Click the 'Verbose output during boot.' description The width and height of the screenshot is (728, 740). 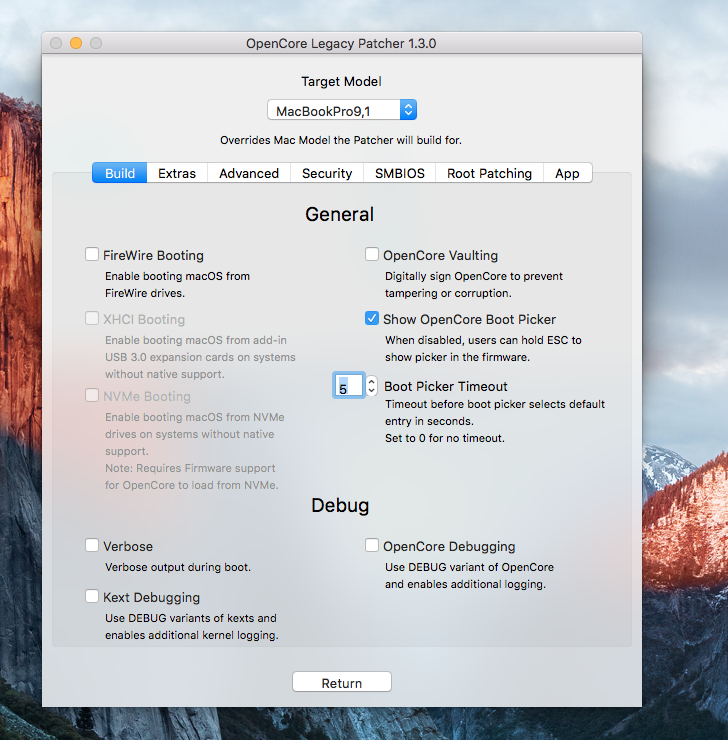pos(178,567)
